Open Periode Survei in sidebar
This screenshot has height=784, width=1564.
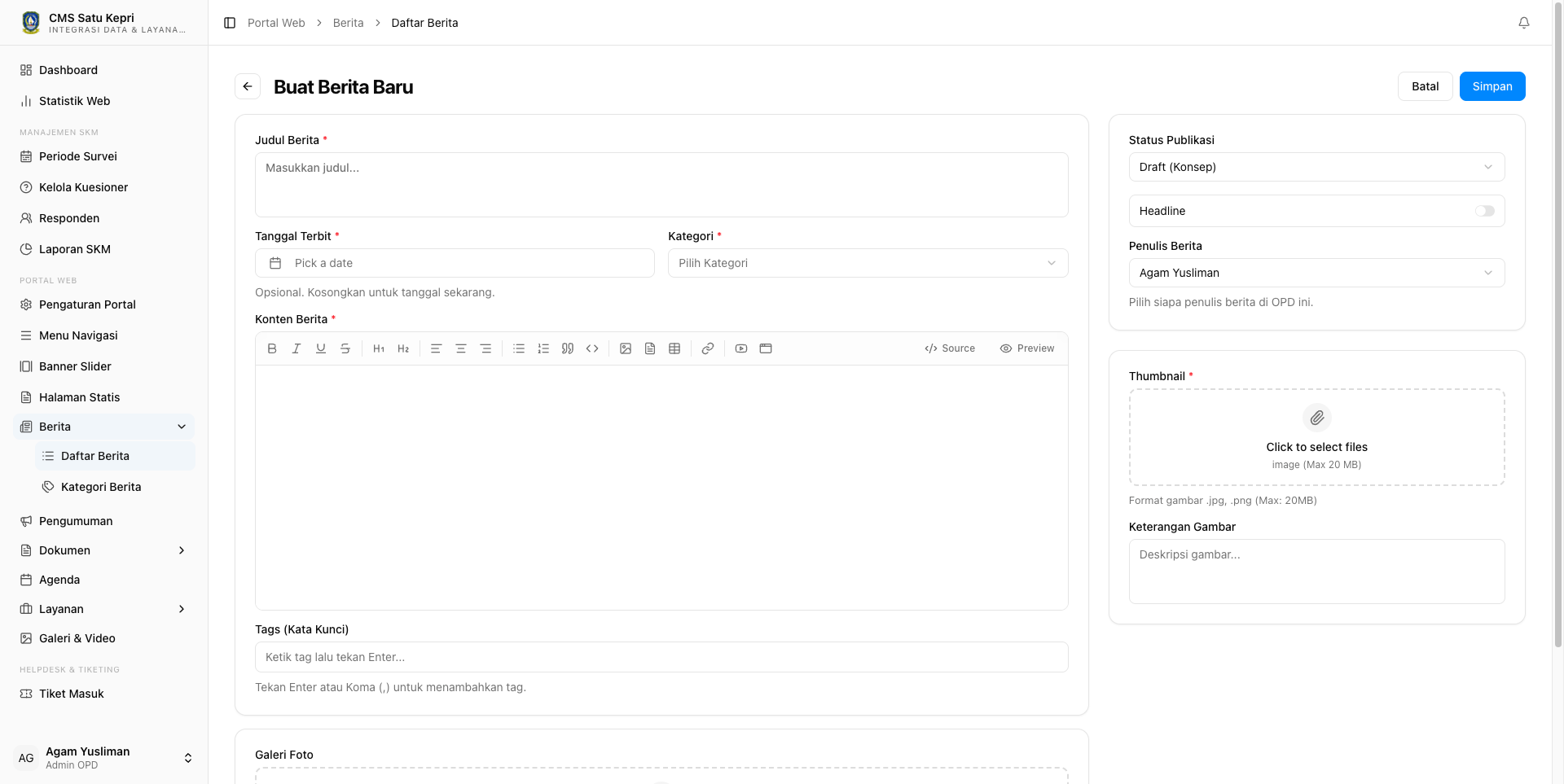(x=104, y=156)
